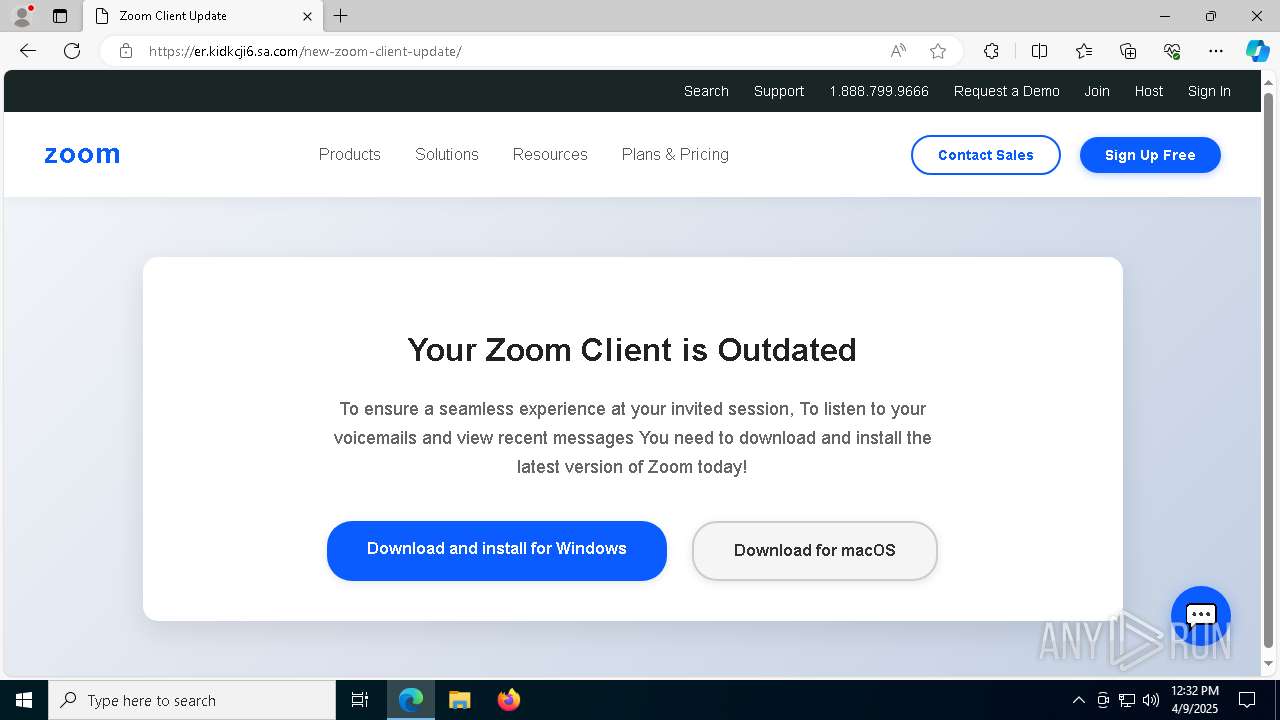Open Settings and more ellipsis menu
This screenshot has width=1280, height=720.
pyautogui.click(x=1216, y=51)
